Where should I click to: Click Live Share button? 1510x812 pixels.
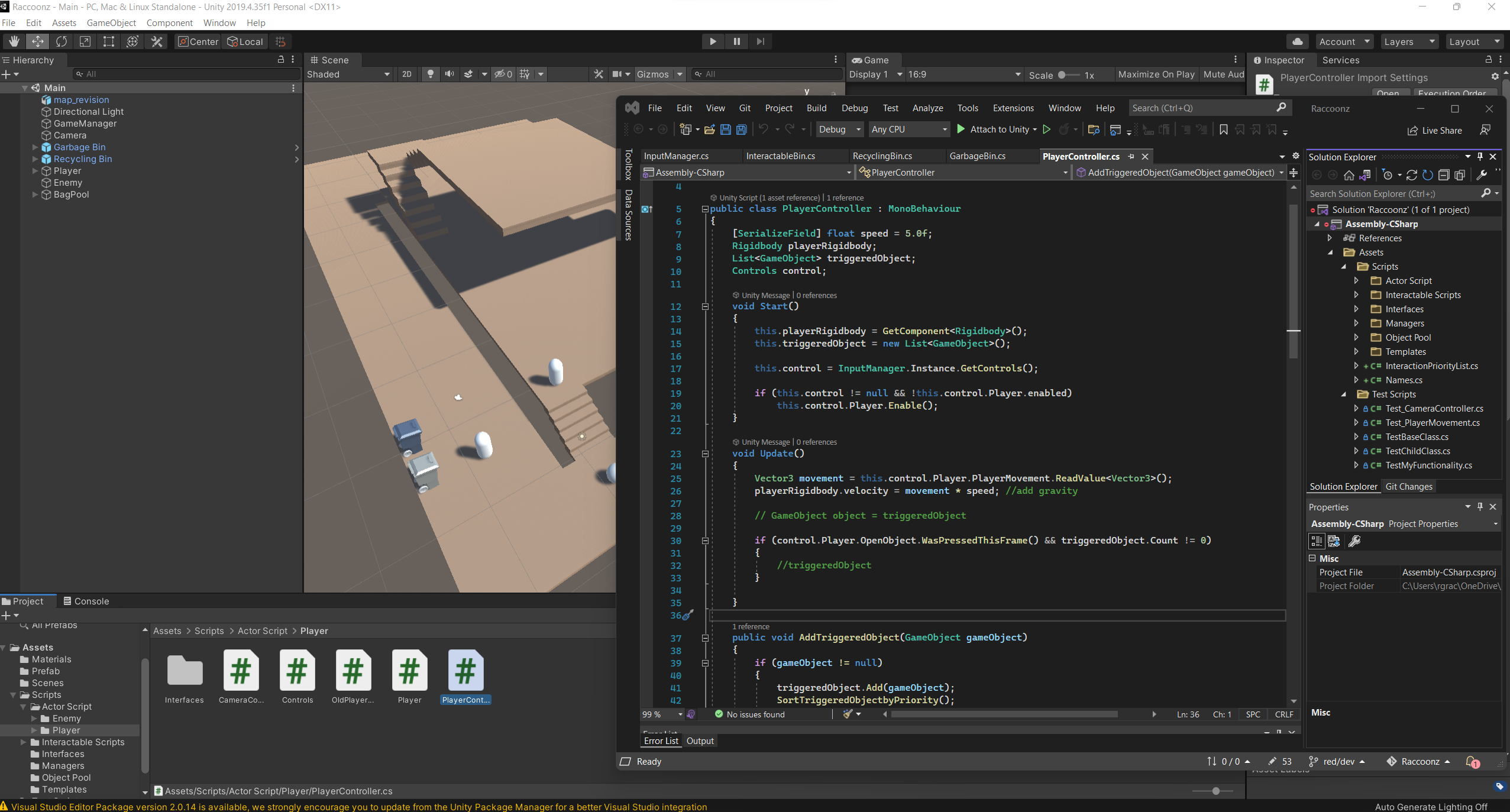pyautogui.click(x=1434, y=131)
